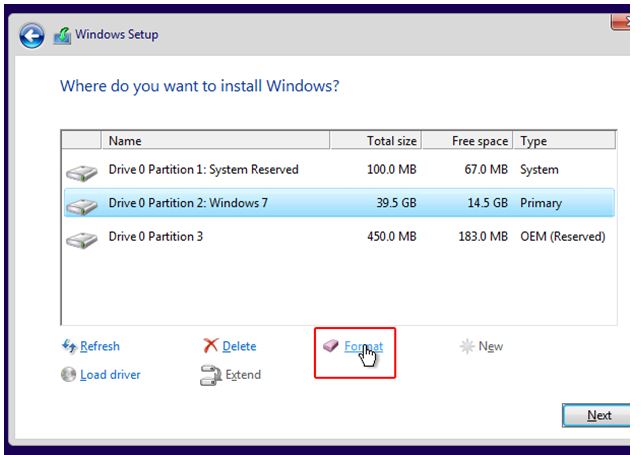Viewport: 642px width, 455px height.
Task: Click the Refresh link
Action: coord(100,346)
